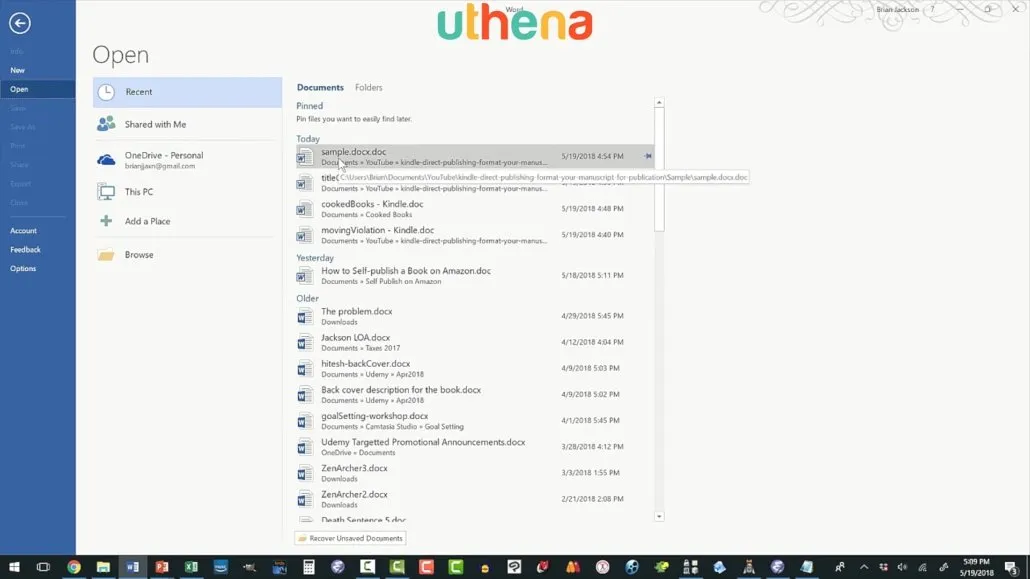
Task: Switch to Excel in taskbar
Action: point(191,567)
